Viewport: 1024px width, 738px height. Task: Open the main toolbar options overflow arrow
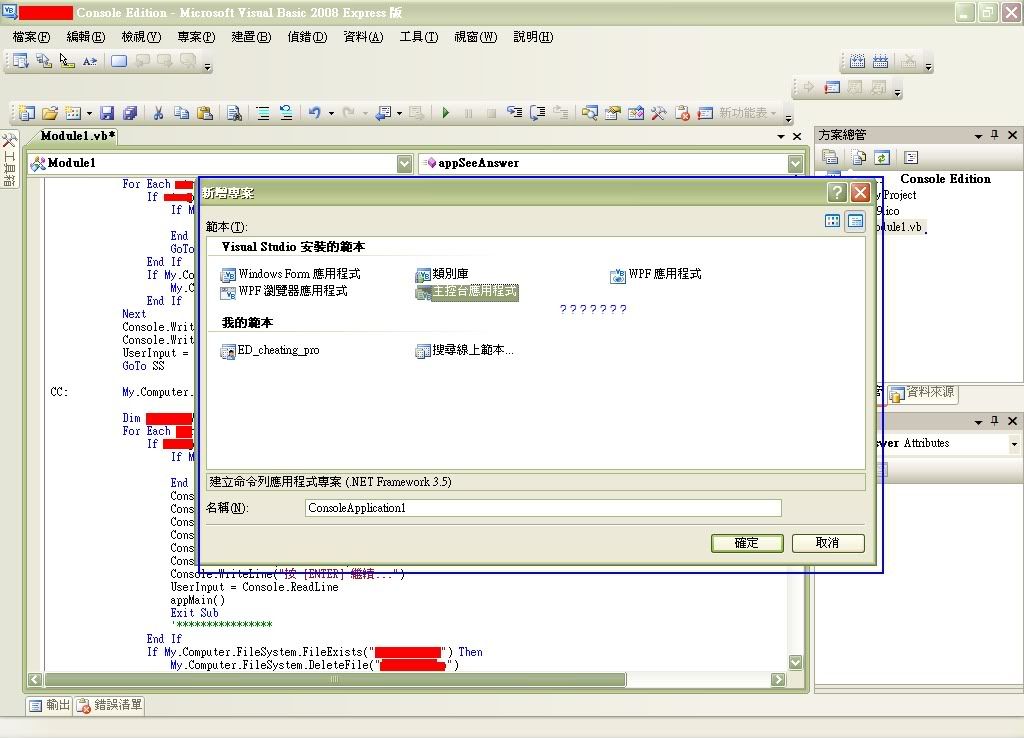788,118
